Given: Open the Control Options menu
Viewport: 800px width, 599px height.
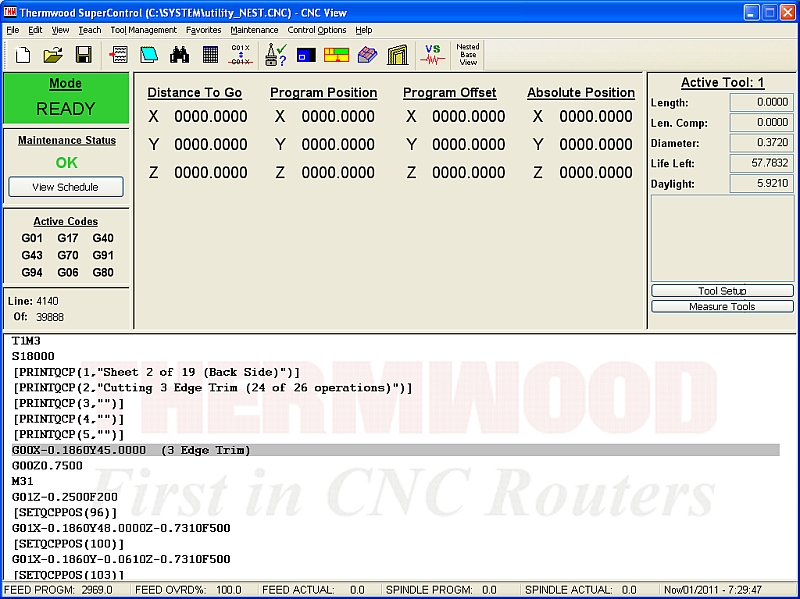Looking at the screenshot, I should coord(317,30).
